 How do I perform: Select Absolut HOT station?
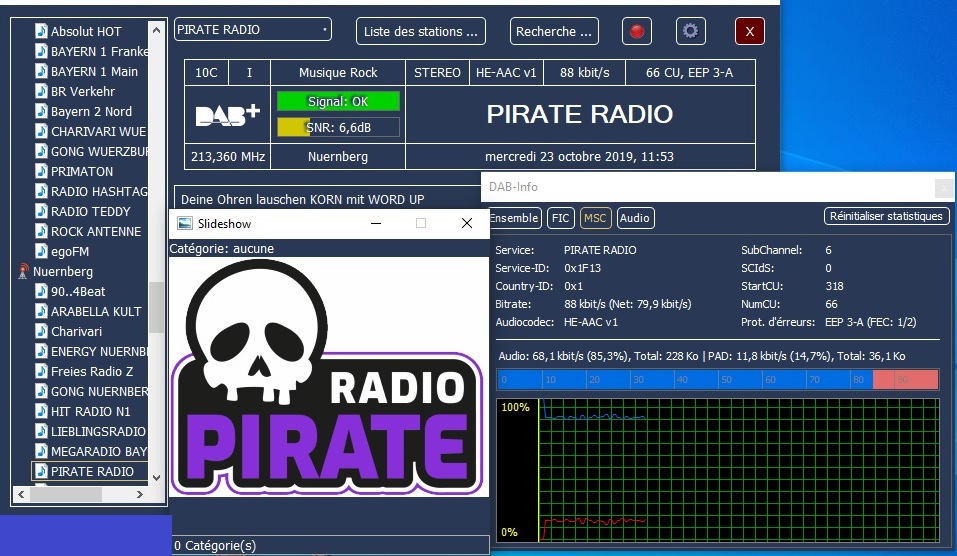click(x=85, y=31)
